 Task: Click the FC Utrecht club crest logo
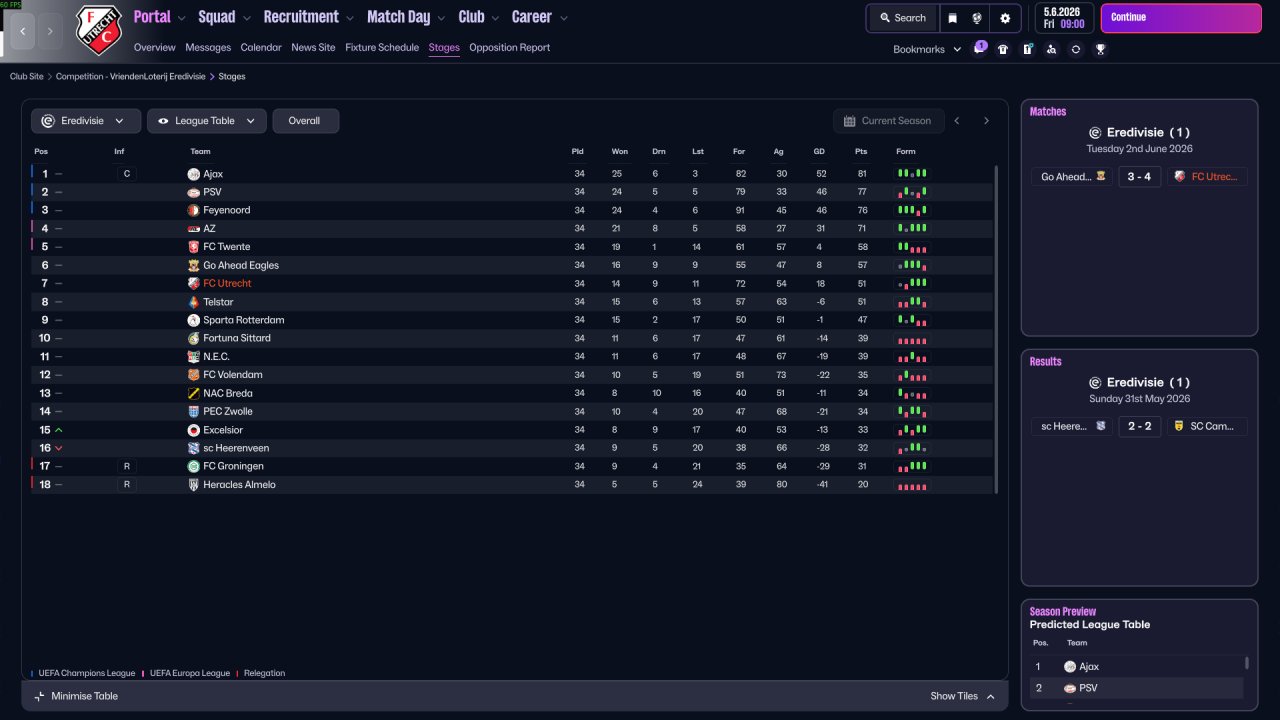coord(99,30)
